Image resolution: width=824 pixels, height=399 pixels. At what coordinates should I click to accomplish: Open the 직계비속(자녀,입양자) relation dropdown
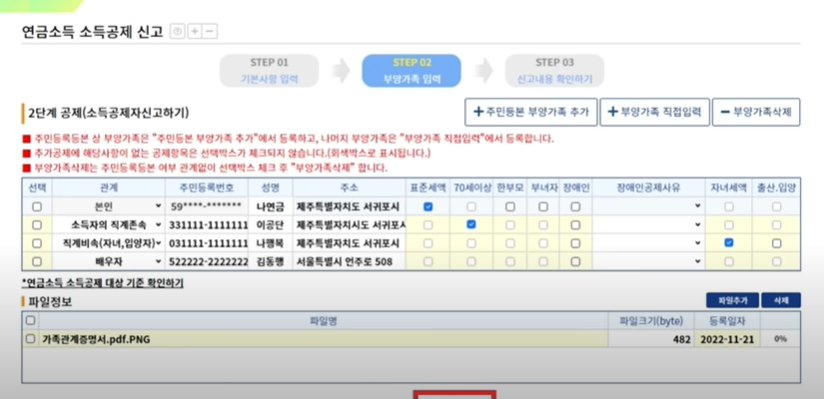[108, 243]
